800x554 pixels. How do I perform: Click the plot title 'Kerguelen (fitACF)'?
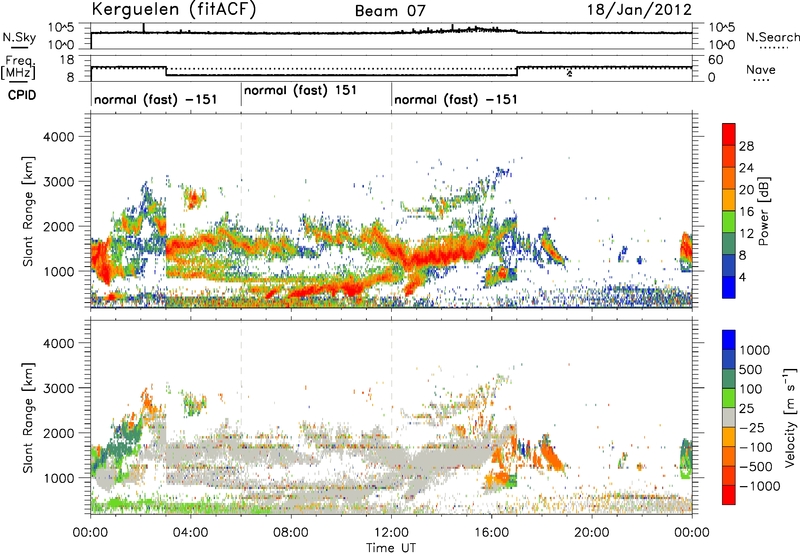(173, 10)
